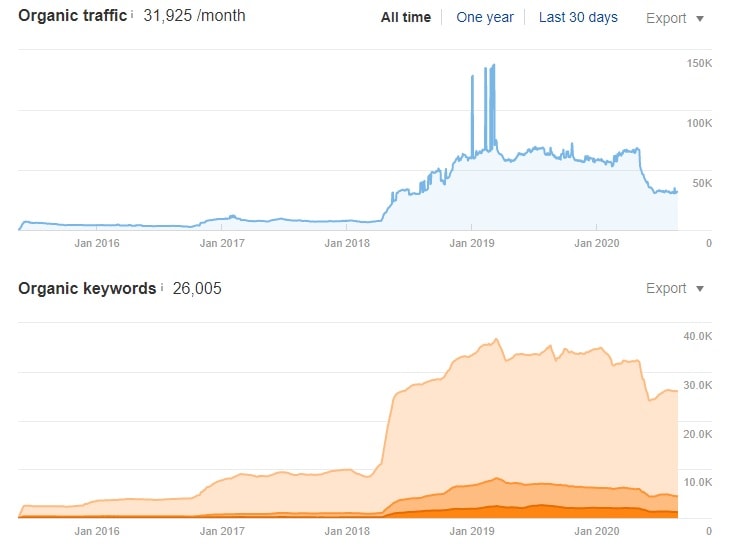Click the 40.0K axis label in keywords chart

click(697, 336)
